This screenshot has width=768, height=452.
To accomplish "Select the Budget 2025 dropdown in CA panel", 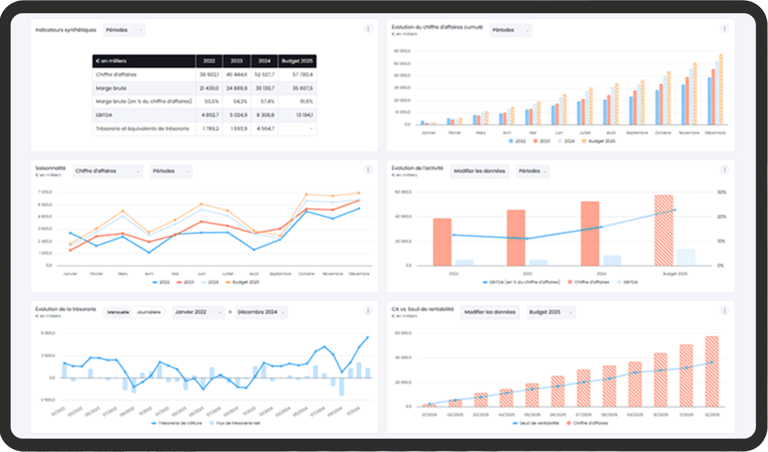I will (551, 312).
